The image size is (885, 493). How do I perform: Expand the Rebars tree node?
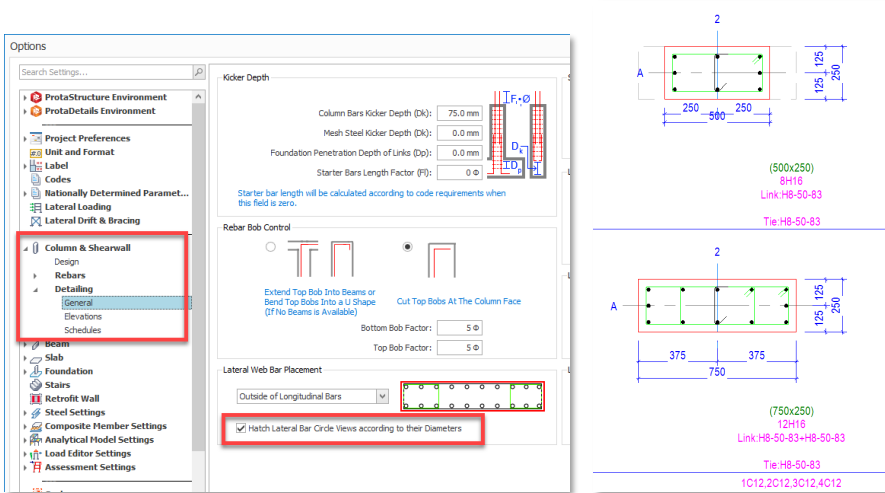36,275
